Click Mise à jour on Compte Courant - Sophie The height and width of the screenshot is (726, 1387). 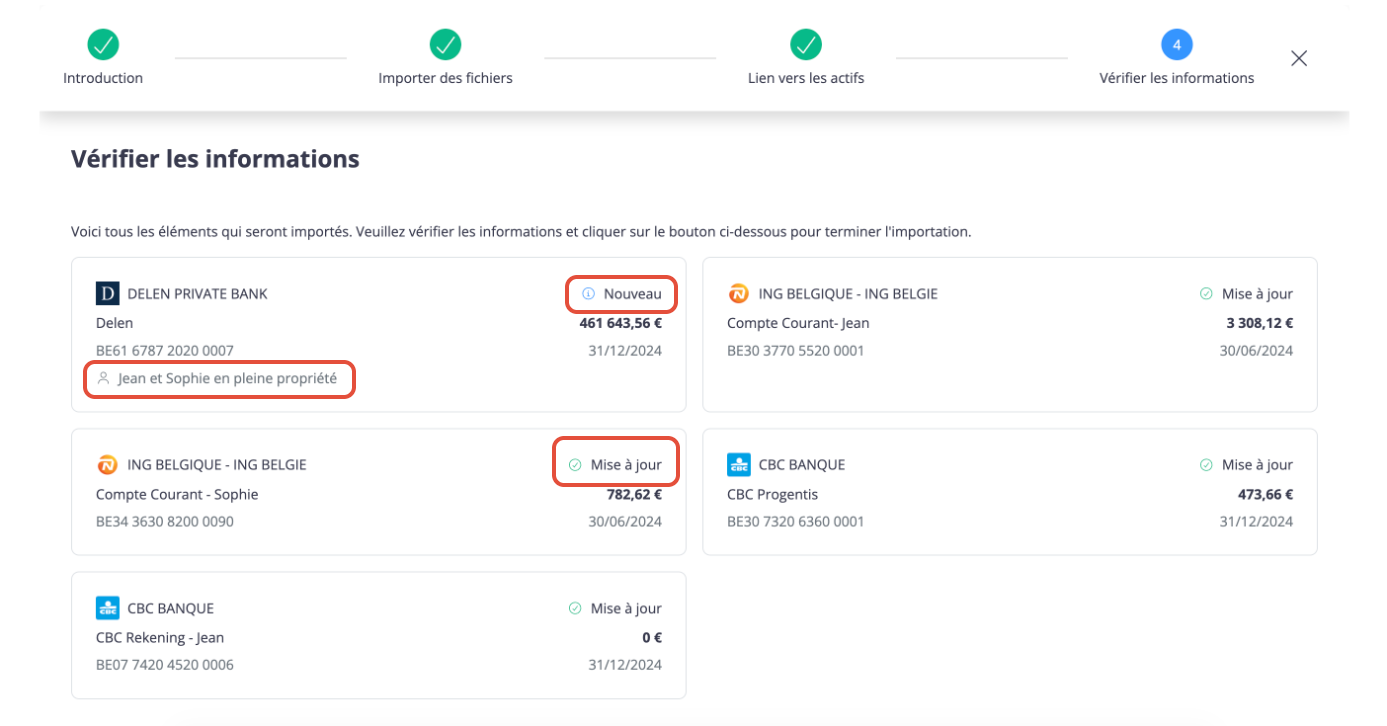click(626, 465)
